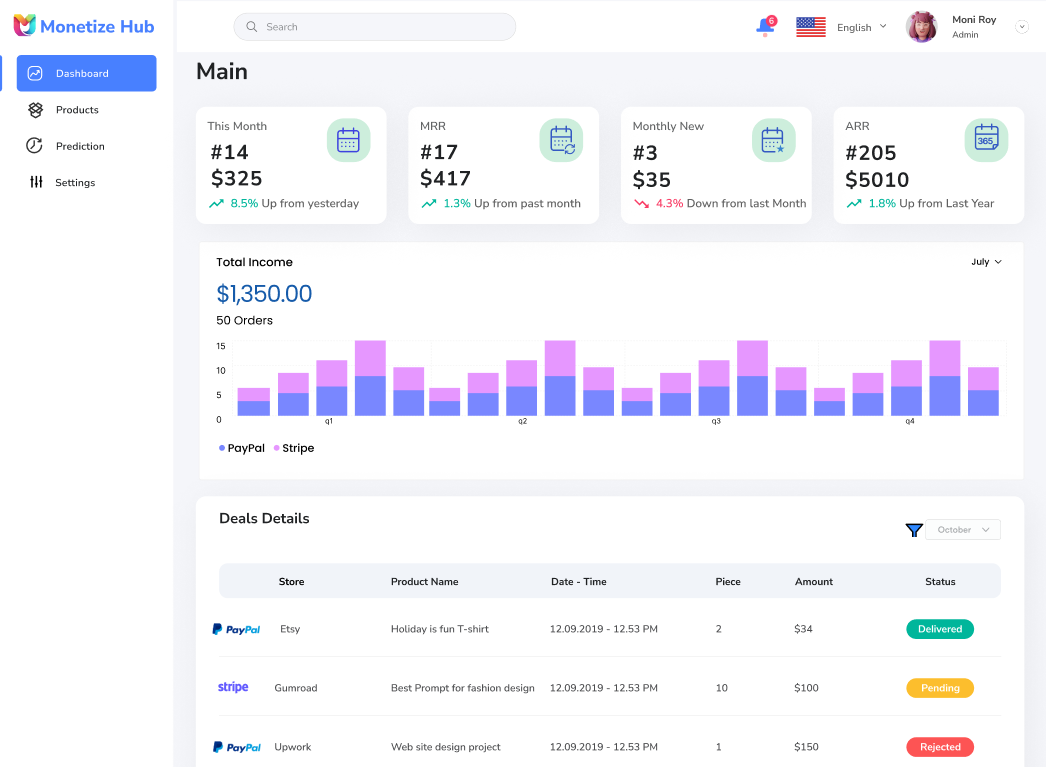The width and height of the screenshot is (1046, 767).
Task: Open Products in the sidebar
Action: 77,110
